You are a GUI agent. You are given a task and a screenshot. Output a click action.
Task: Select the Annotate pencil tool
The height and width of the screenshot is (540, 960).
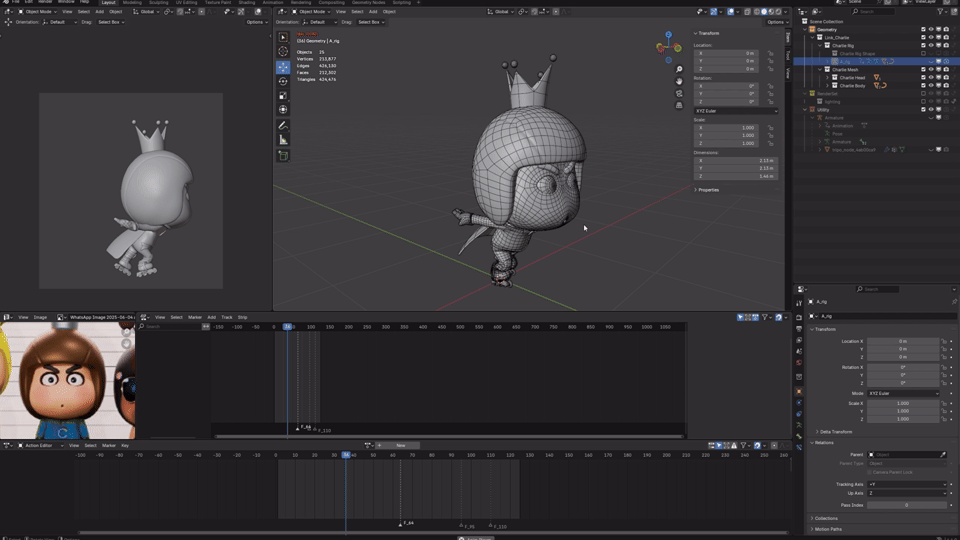(x=283, y=126)
